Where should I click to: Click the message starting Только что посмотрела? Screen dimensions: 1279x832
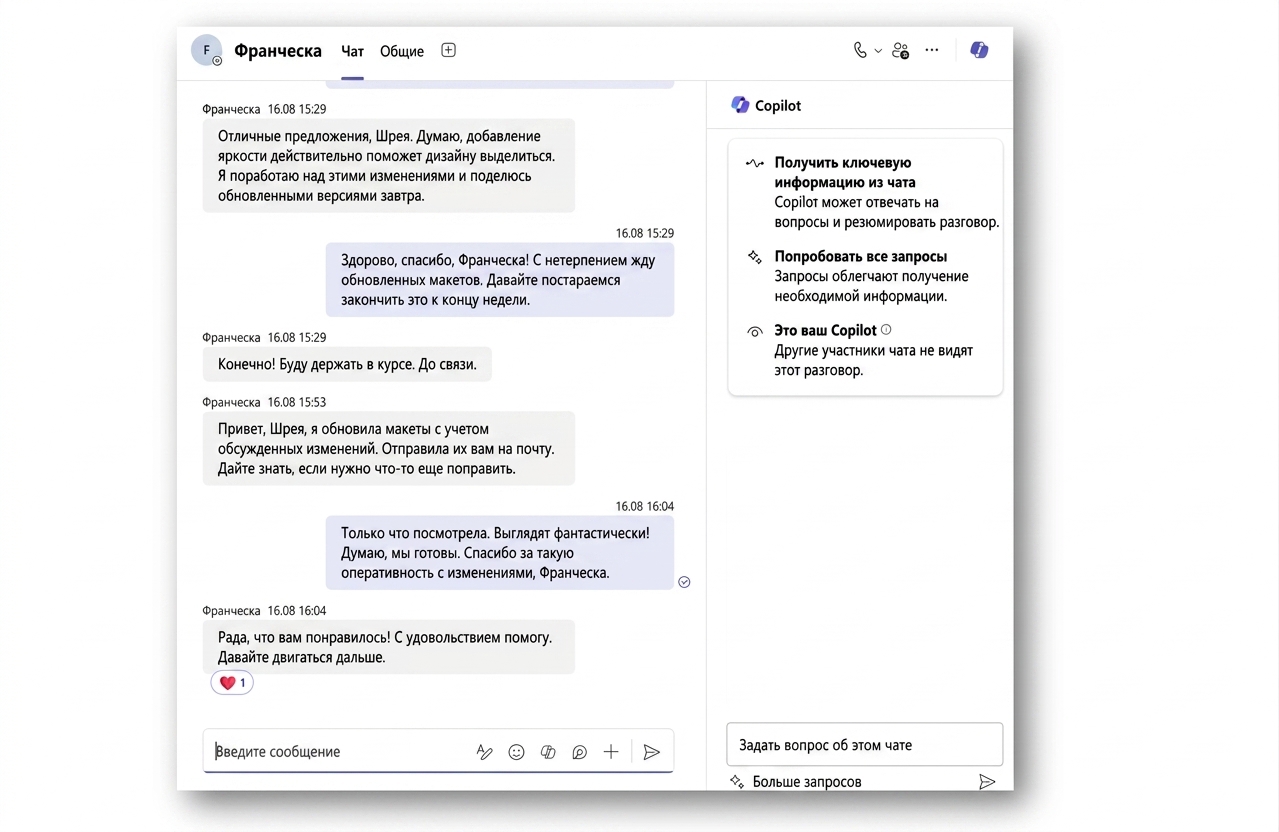500,553
